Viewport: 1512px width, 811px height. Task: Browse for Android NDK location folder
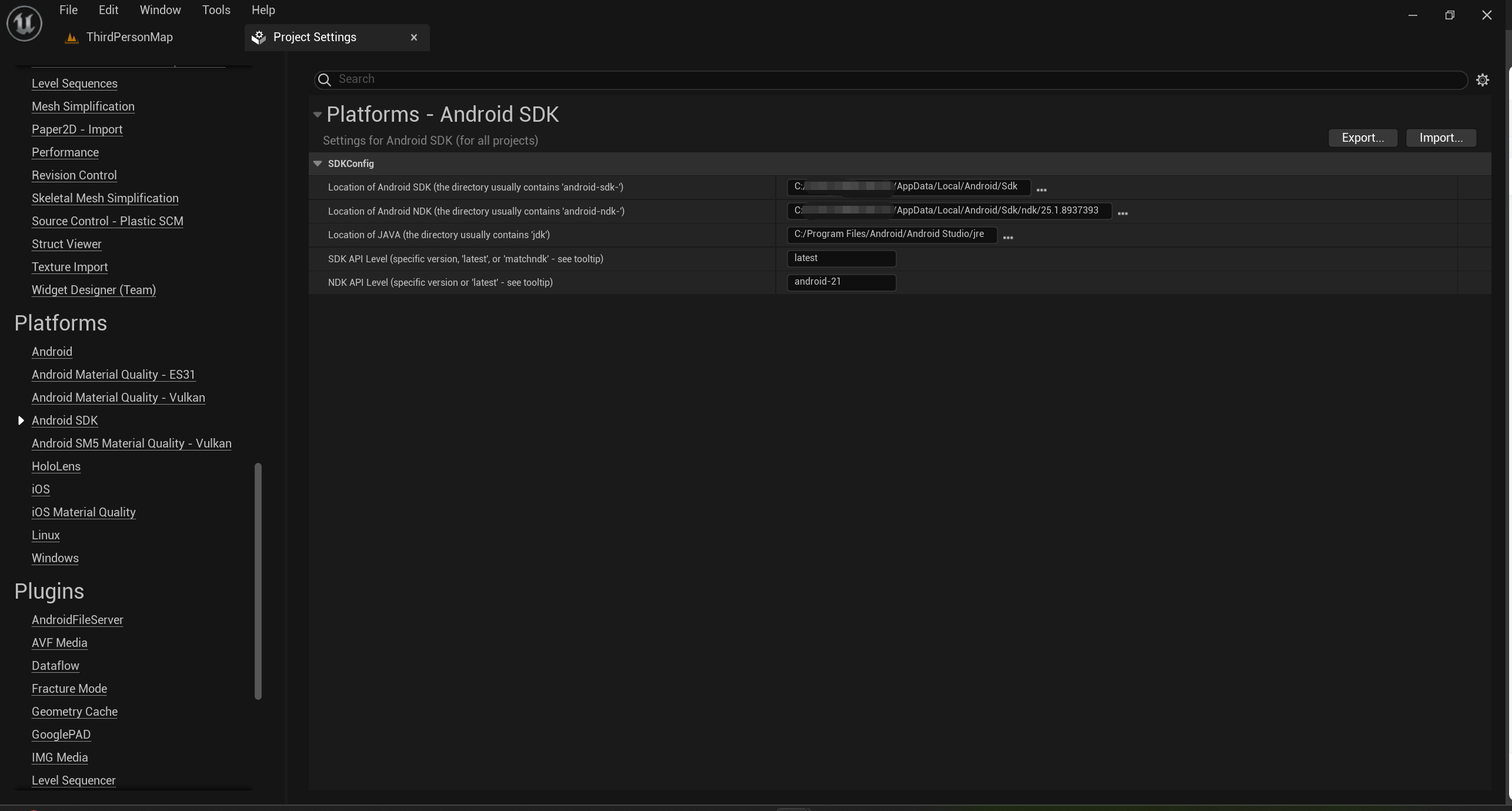pos(1123,213)
